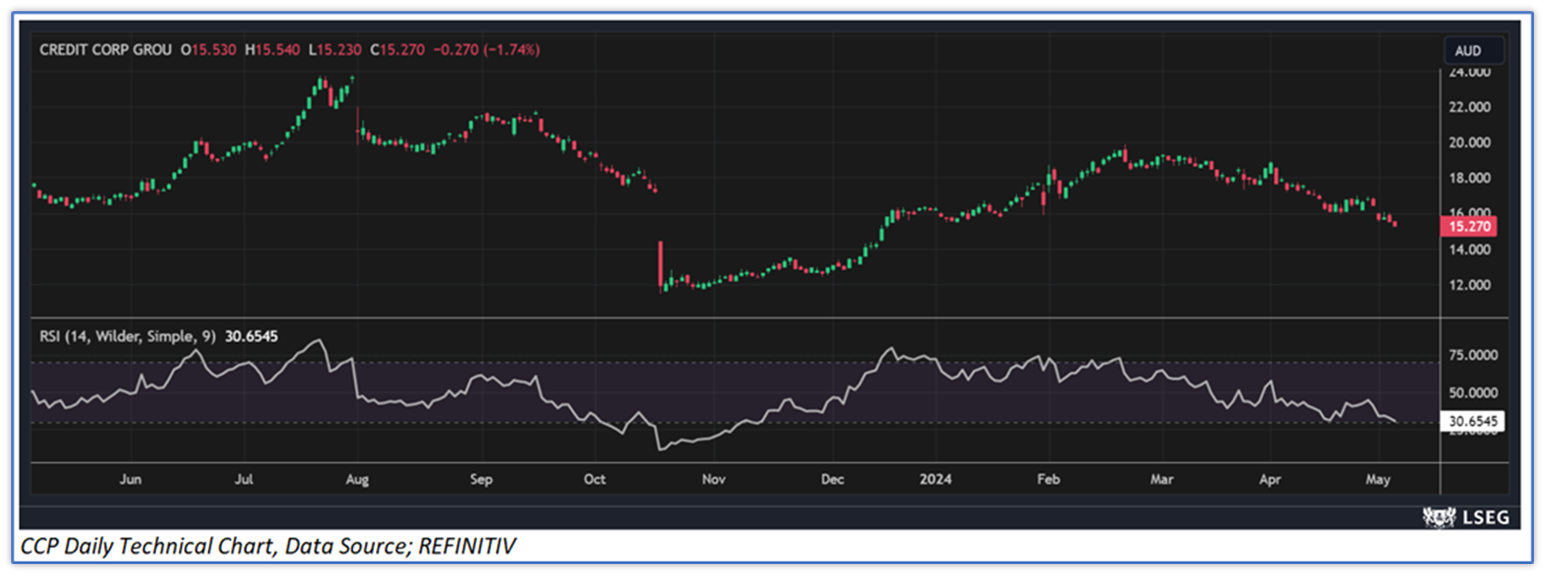Click the Mar label on time axis
This screenshot has height=575, width=1545.
point(1160,479)
